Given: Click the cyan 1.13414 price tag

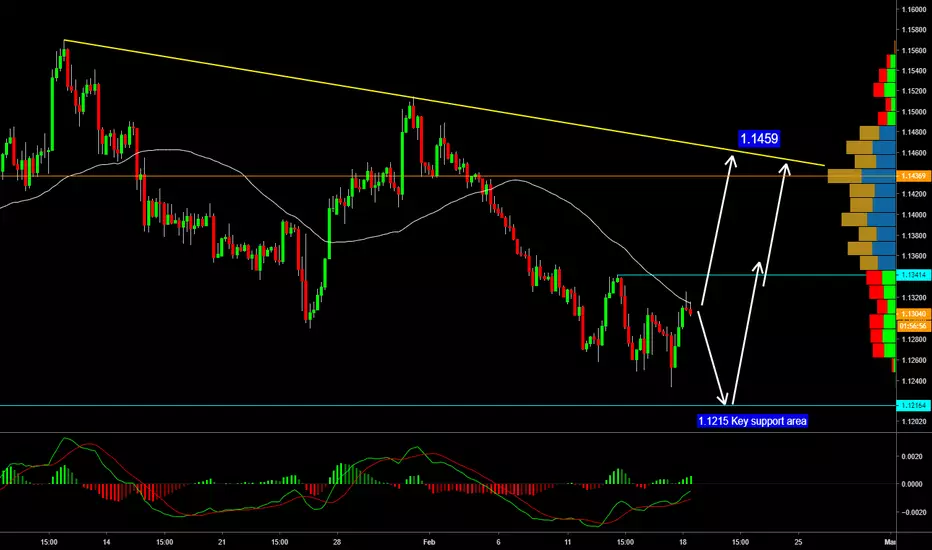Looking at the screenshot, I should [914, 275].
